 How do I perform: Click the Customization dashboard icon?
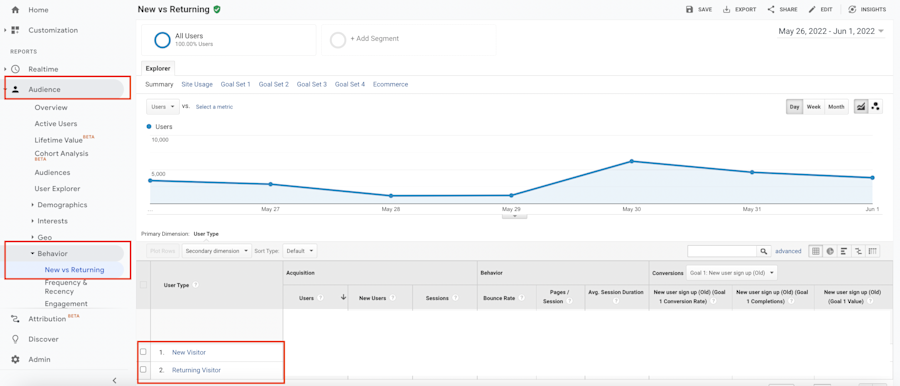[15, 30]
